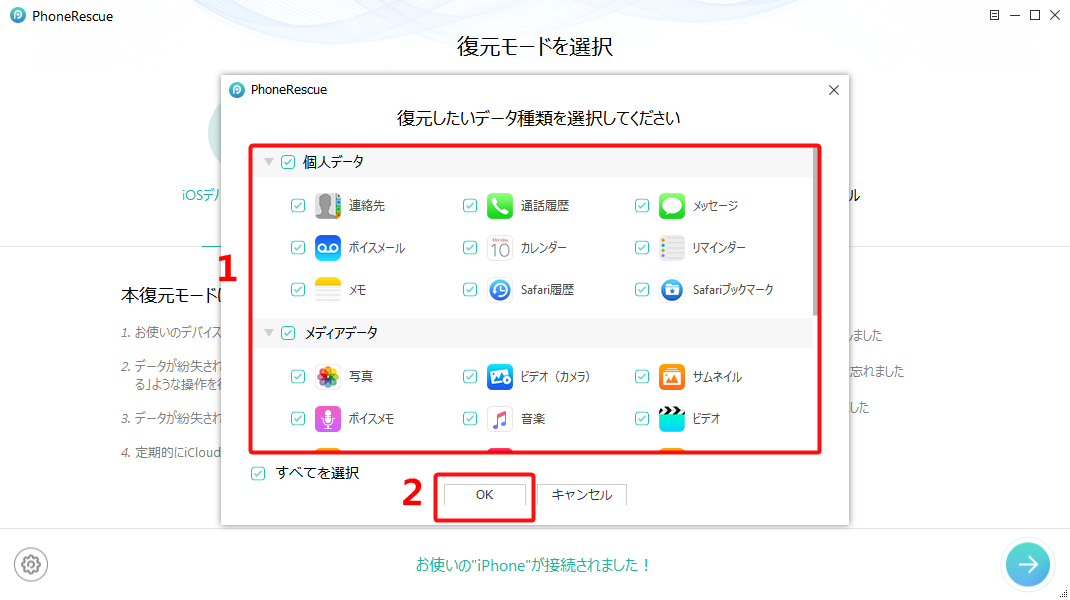Click the 連絡先 label text

pos(366,205)
